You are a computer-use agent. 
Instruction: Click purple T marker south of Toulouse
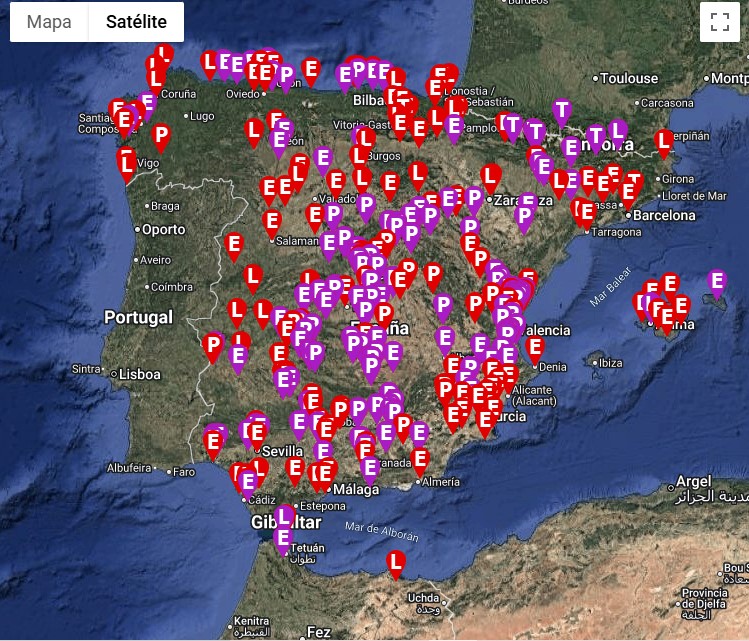(561, 111)
